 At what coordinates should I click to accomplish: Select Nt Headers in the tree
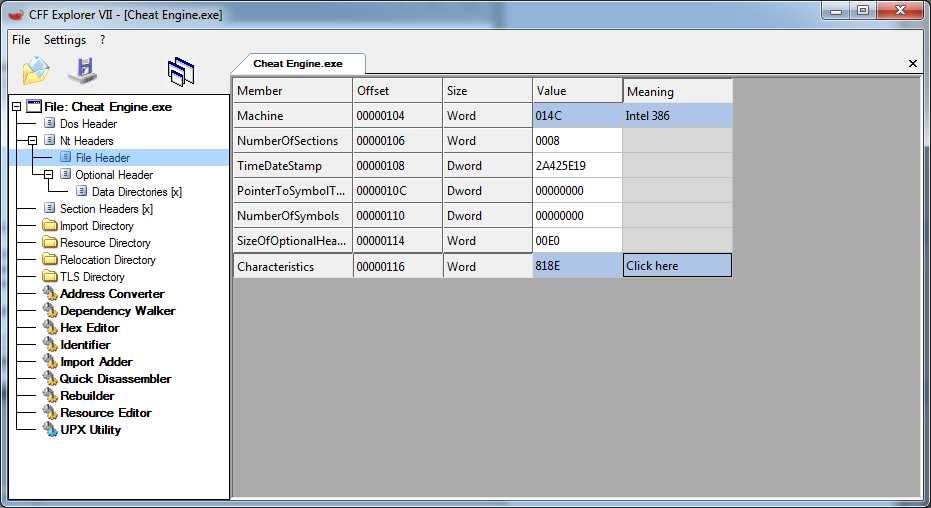[87, 141]
